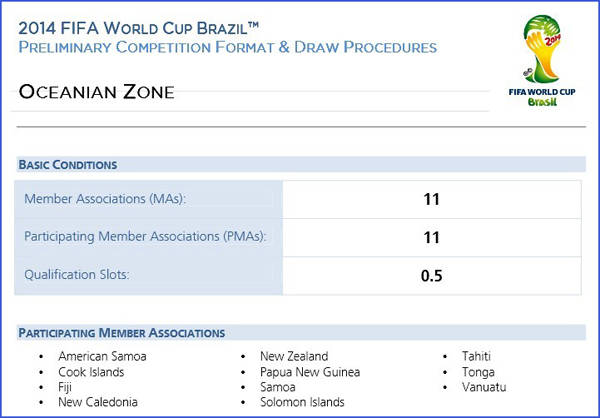The height and width of the screenshot is (418, 600).
Task: Click Cook Islands list entry
Action: (91, 372)
